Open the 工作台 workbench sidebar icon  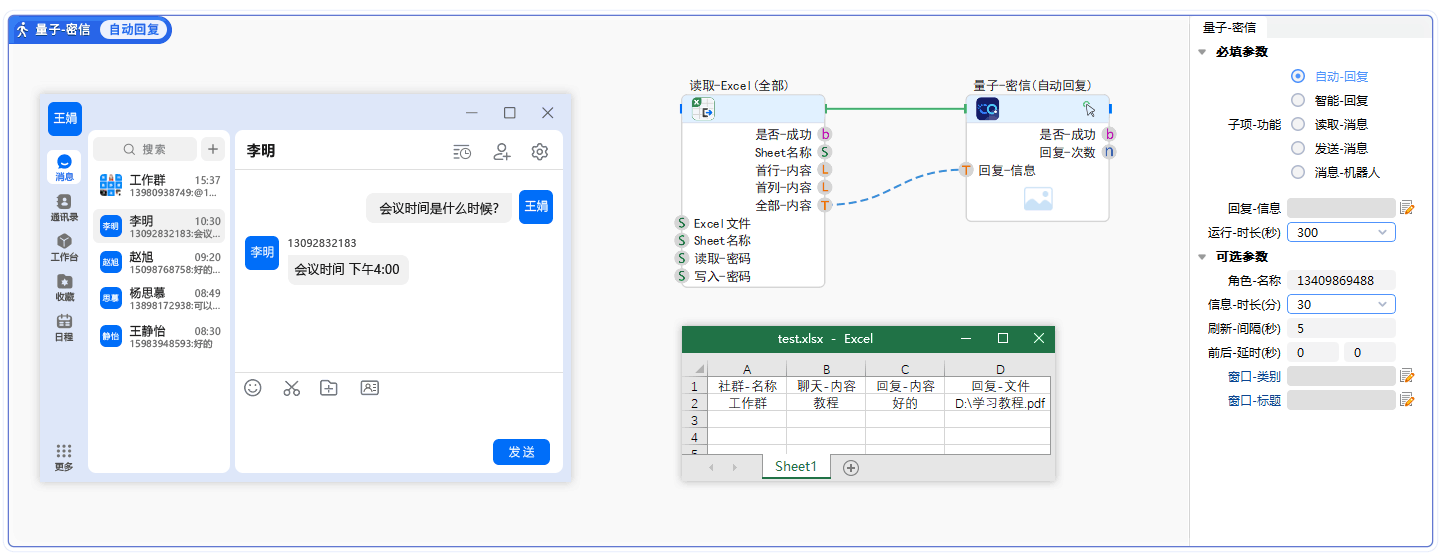64,247
